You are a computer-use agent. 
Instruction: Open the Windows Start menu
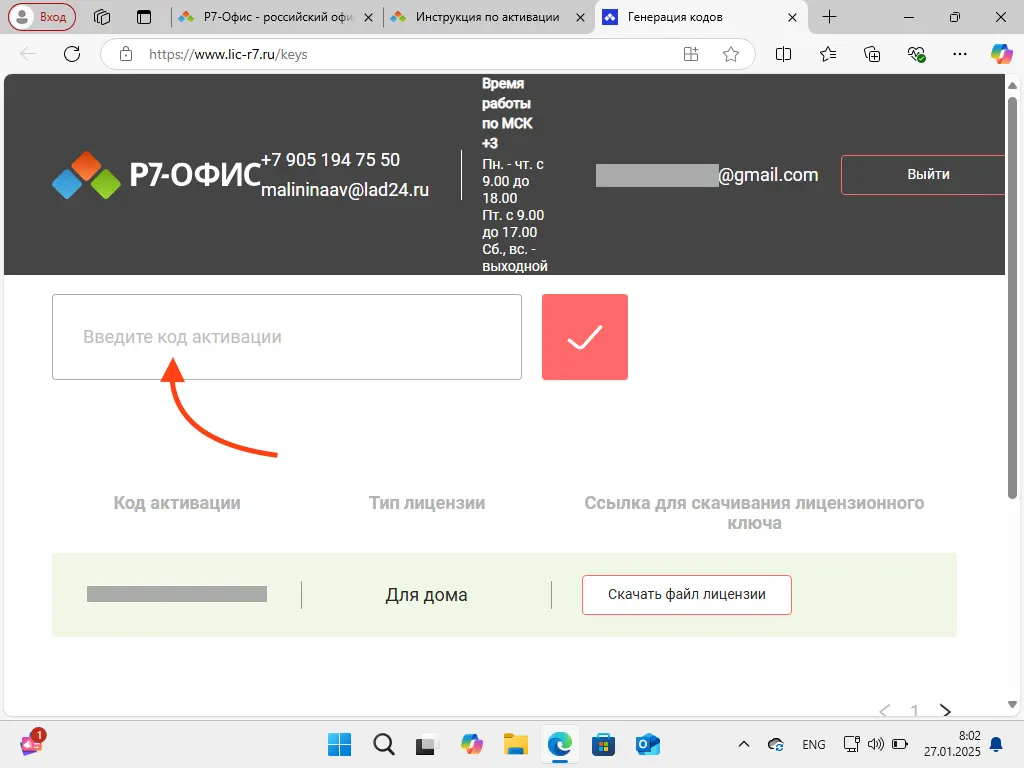339,744
